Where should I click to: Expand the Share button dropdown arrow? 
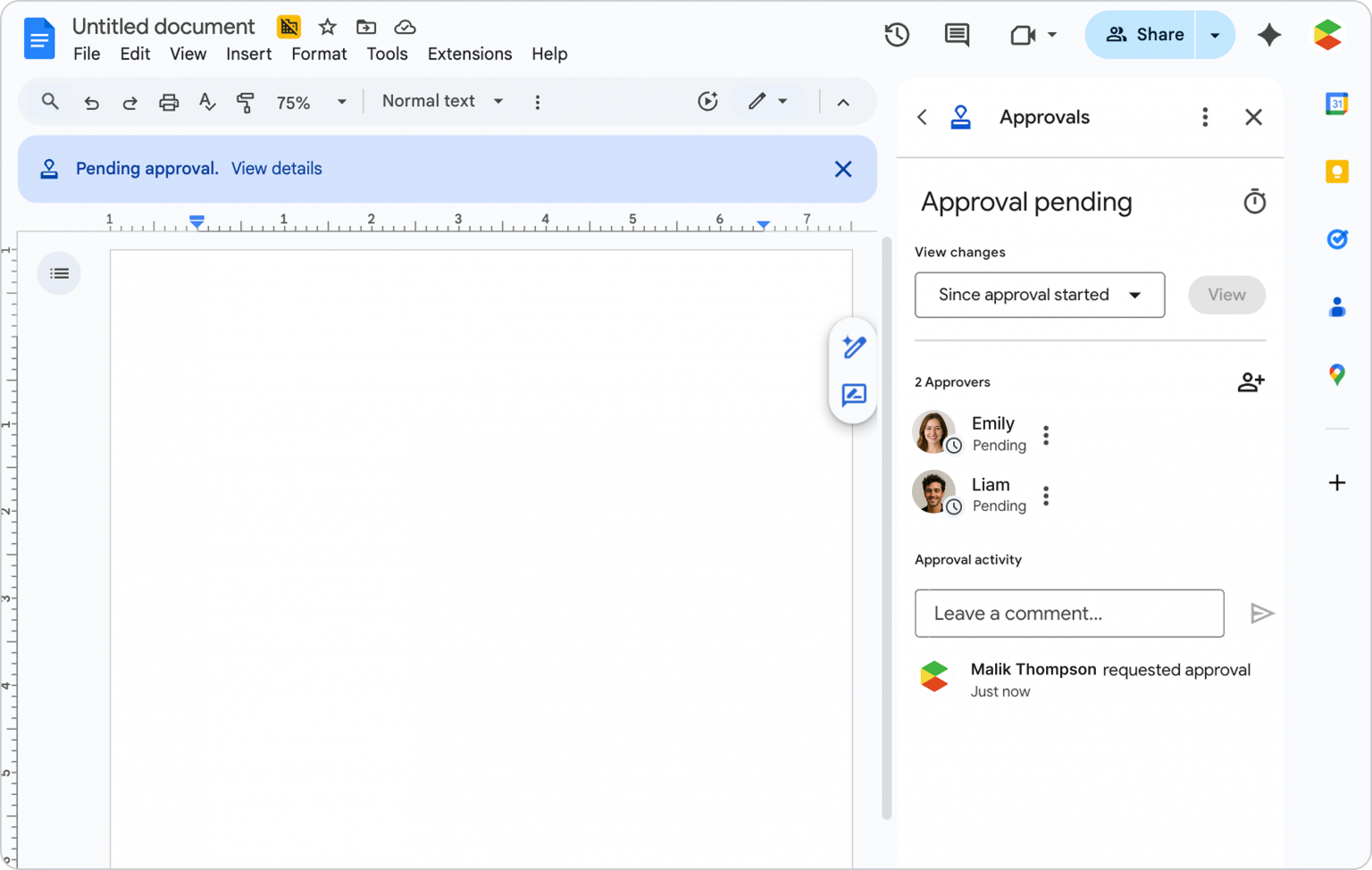point(1215,34)
